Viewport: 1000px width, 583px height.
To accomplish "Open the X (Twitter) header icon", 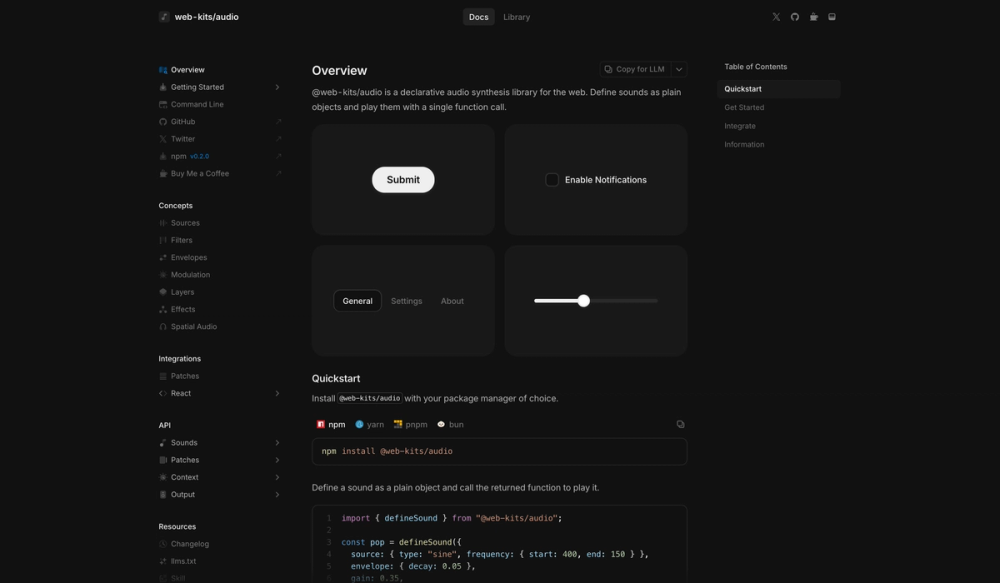I will click(776, 17).
